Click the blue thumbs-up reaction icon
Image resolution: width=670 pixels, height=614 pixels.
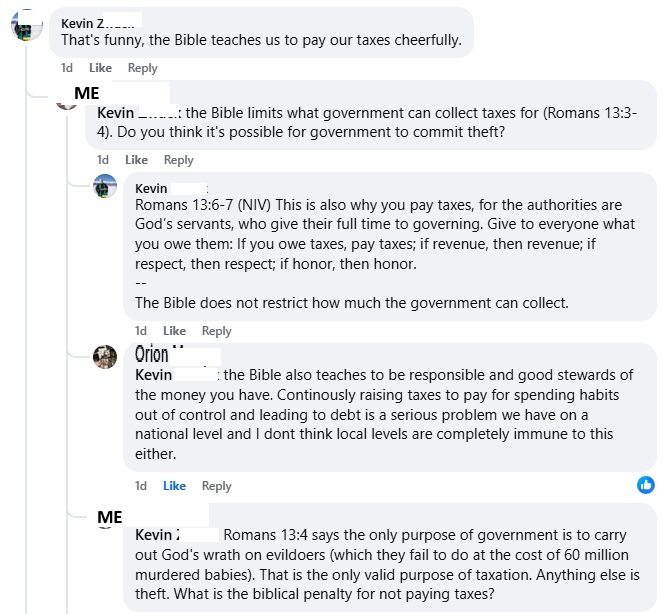click(x=645, y=485)
